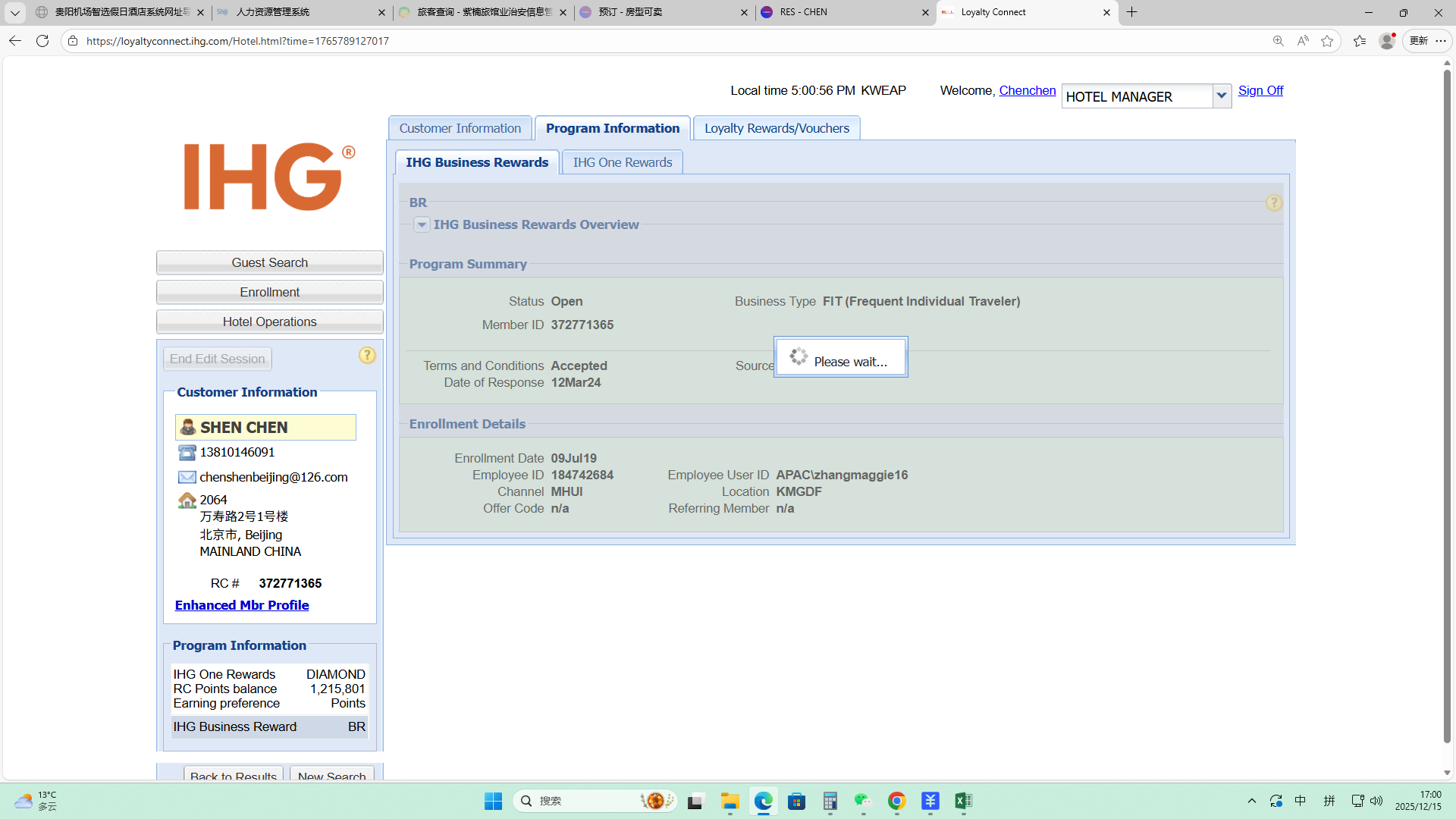Image resolution: width=1456 pixels, height=819 pixels.
Task: Refresh the page with browser reload icon
Action: 42,41
